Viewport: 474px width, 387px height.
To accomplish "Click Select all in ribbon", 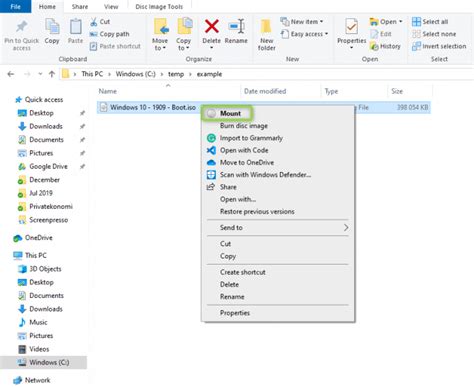I will coord(430,22).
